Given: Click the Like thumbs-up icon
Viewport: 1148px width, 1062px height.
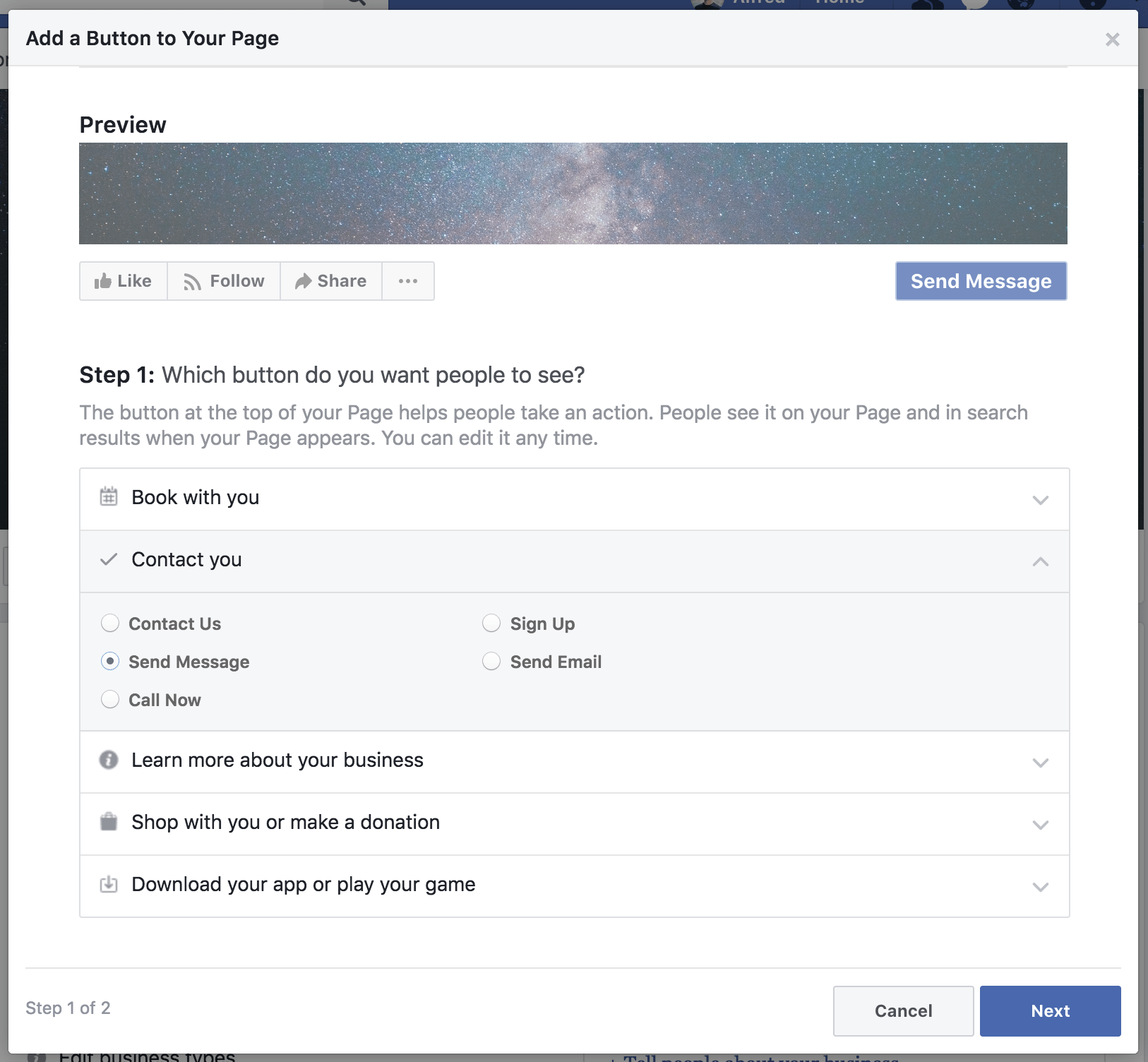Looking at the screenshot, I should coord(104,280).
